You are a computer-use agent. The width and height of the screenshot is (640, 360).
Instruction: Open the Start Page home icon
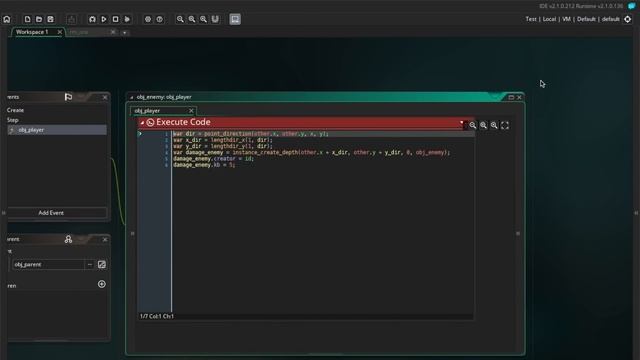pyautogui.click(x=7, y=19)
